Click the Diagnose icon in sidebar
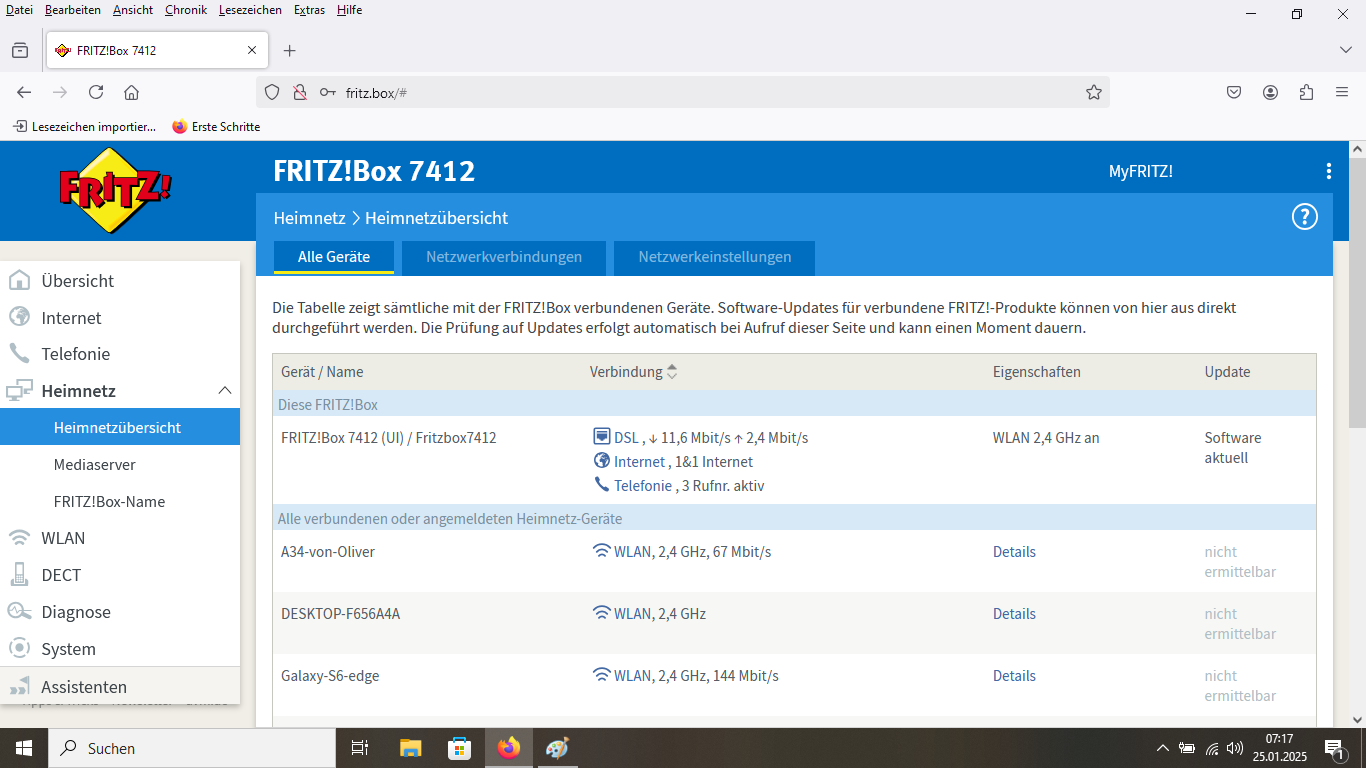1366x768 pixels. tap(19, 611)
